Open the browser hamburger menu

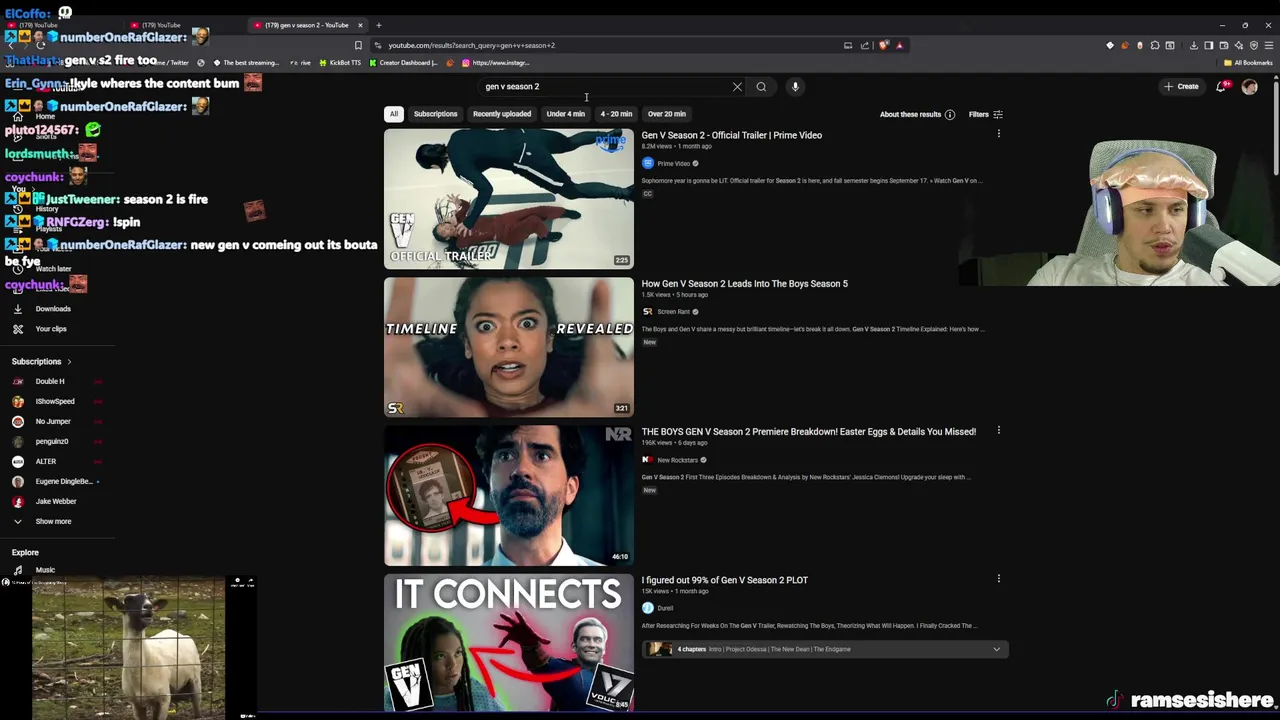click(1269, 45)
